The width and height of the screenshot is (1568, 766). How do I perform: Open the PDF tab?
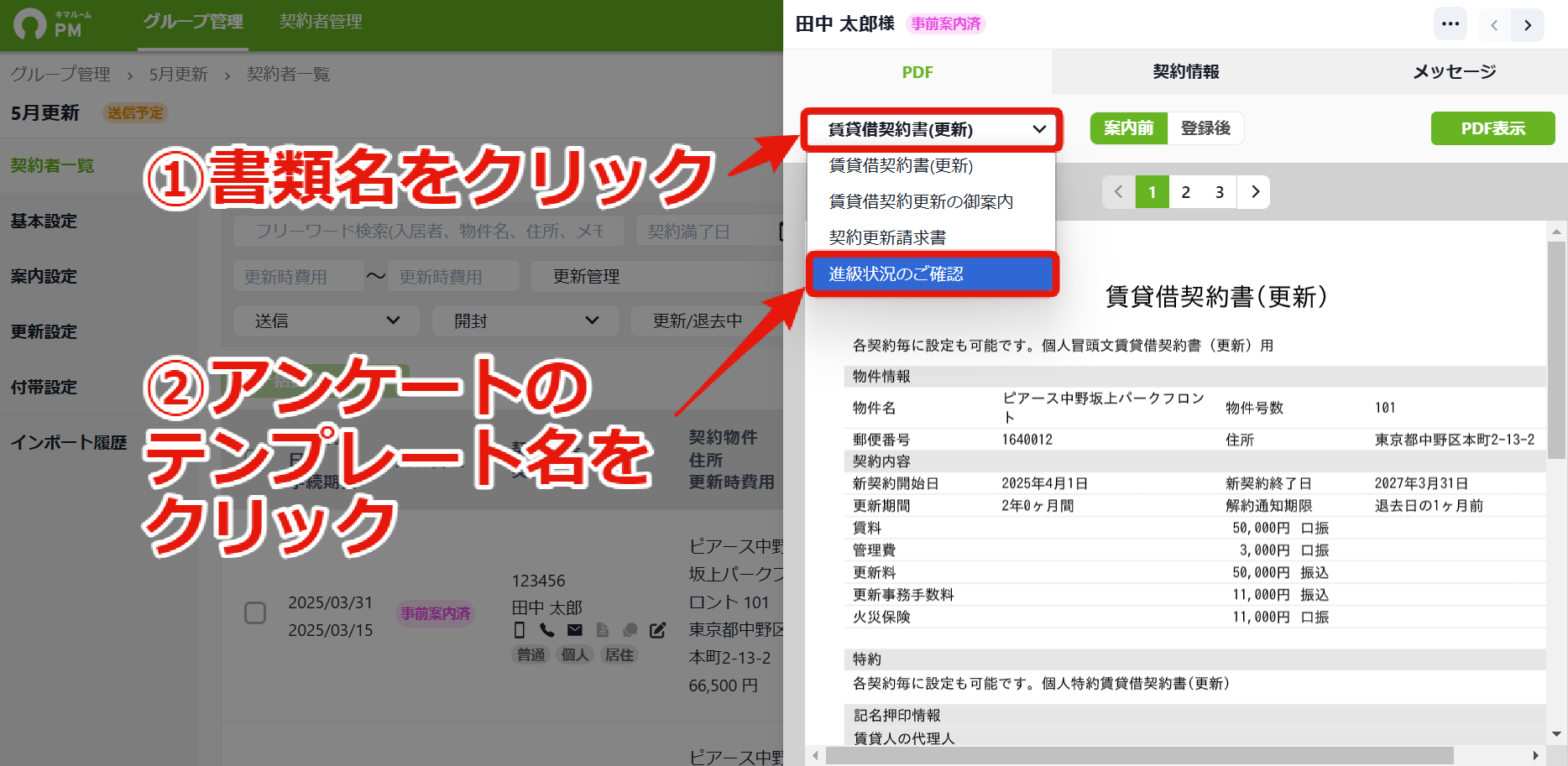tap(917, 72)
